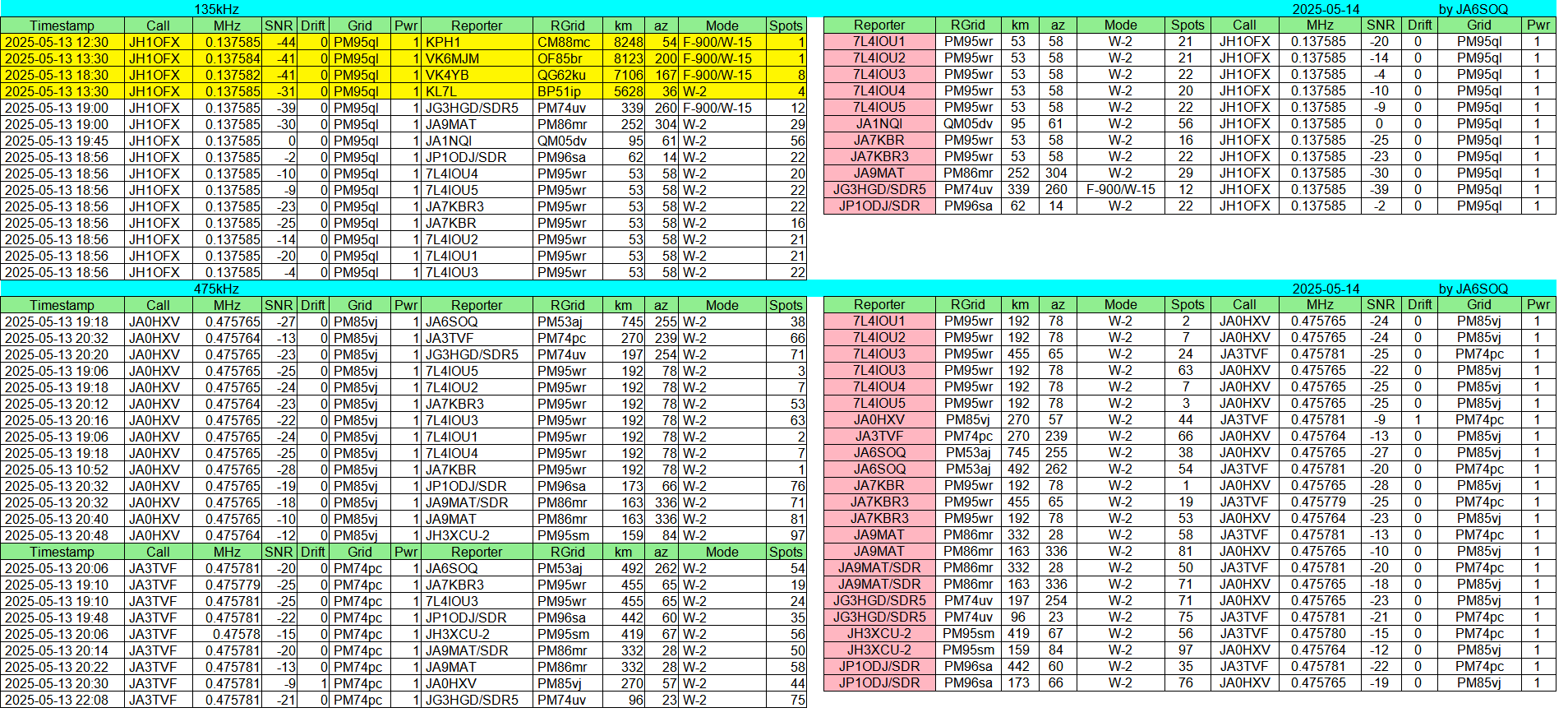Image resolution: width=1568 pixels, height=717 pixels.
Task: Select the pink JA3TVF reporter cell
Action: (x=879, y=436)
